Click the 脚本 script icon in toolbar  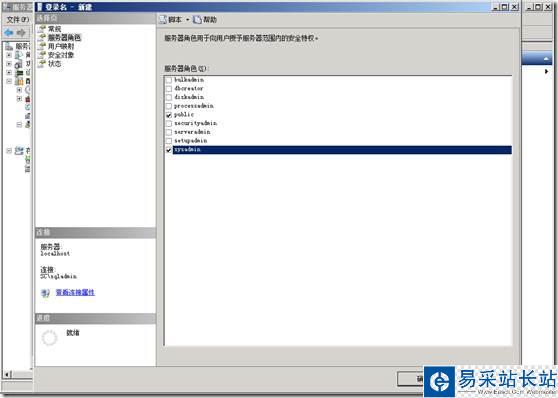tap(163, 20)
